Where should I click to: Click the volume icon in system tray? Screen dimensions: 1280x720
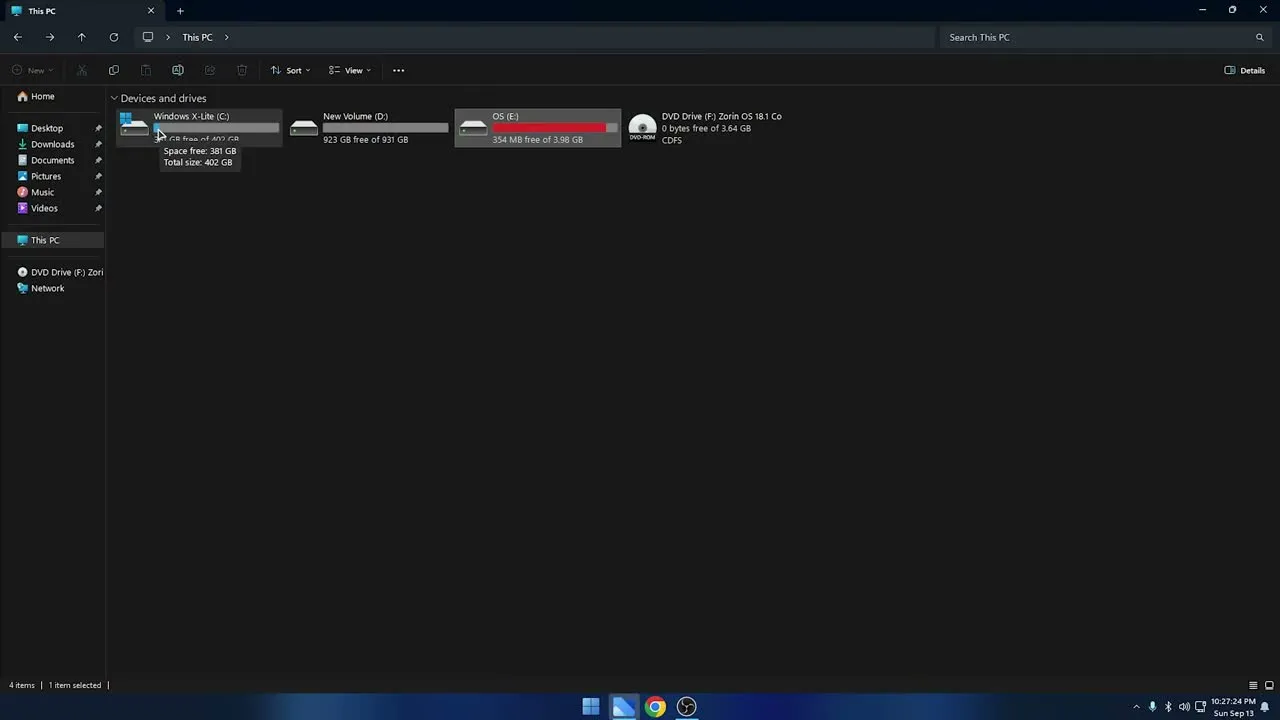1184,707
